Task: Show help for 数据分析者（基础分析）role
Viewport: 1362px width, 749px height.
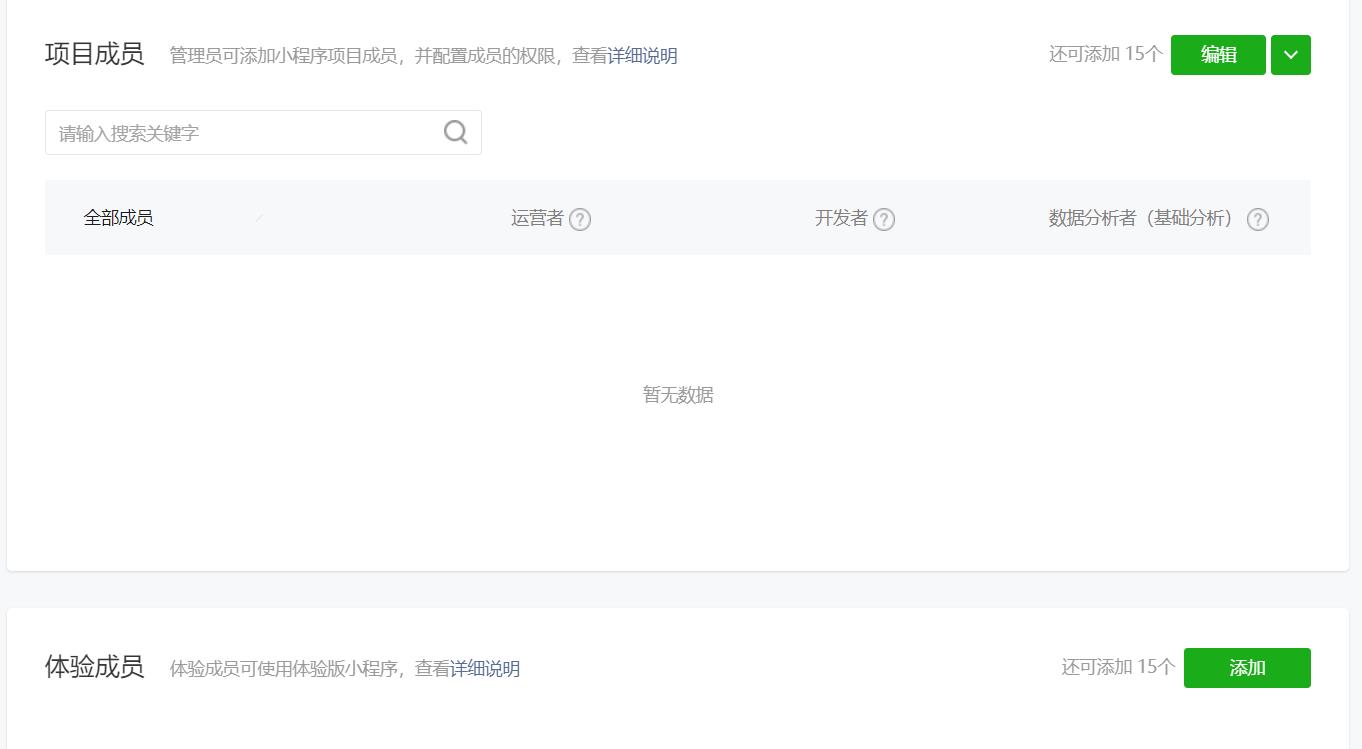Action: pyautogui.click(x=1257, y=219)
